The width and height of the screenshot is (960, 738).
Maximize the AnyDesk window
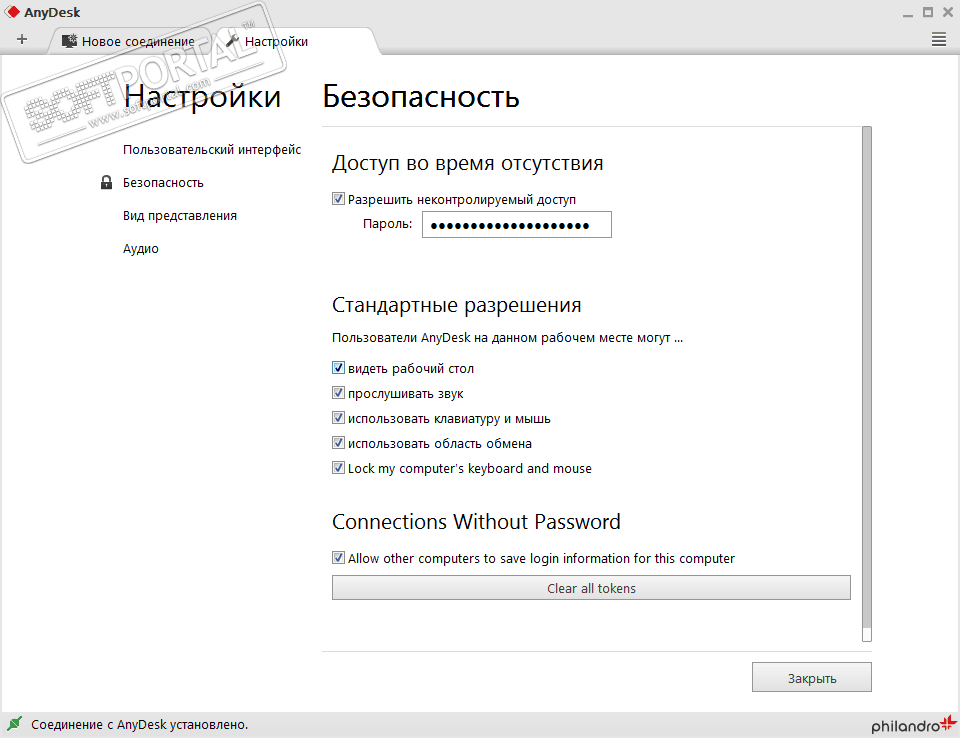pyautogui.click(x=928, y=12)
